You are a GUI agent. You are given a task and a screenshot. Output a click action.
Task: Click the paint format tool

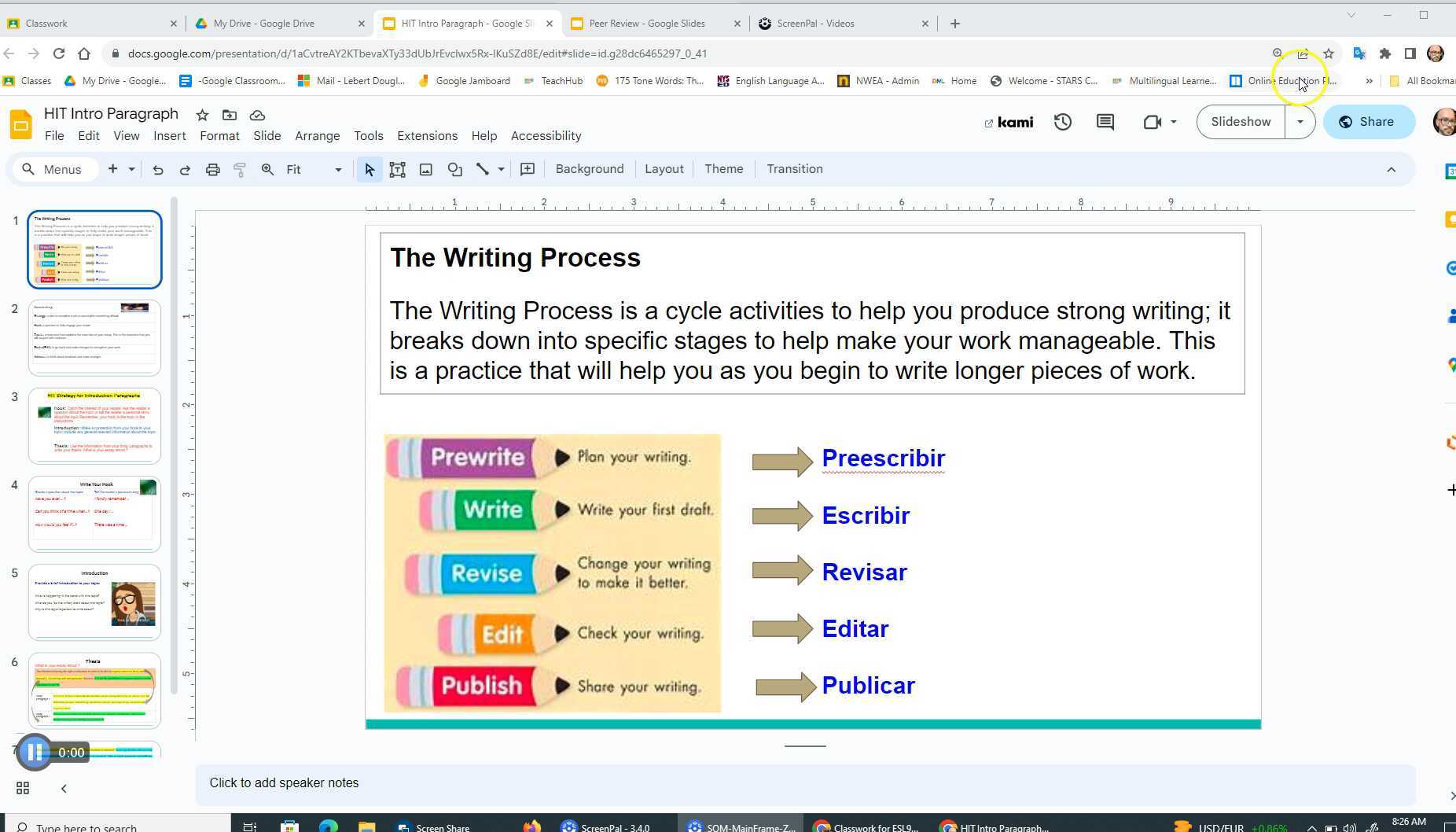pyautogui.click(x=240, y=169)
